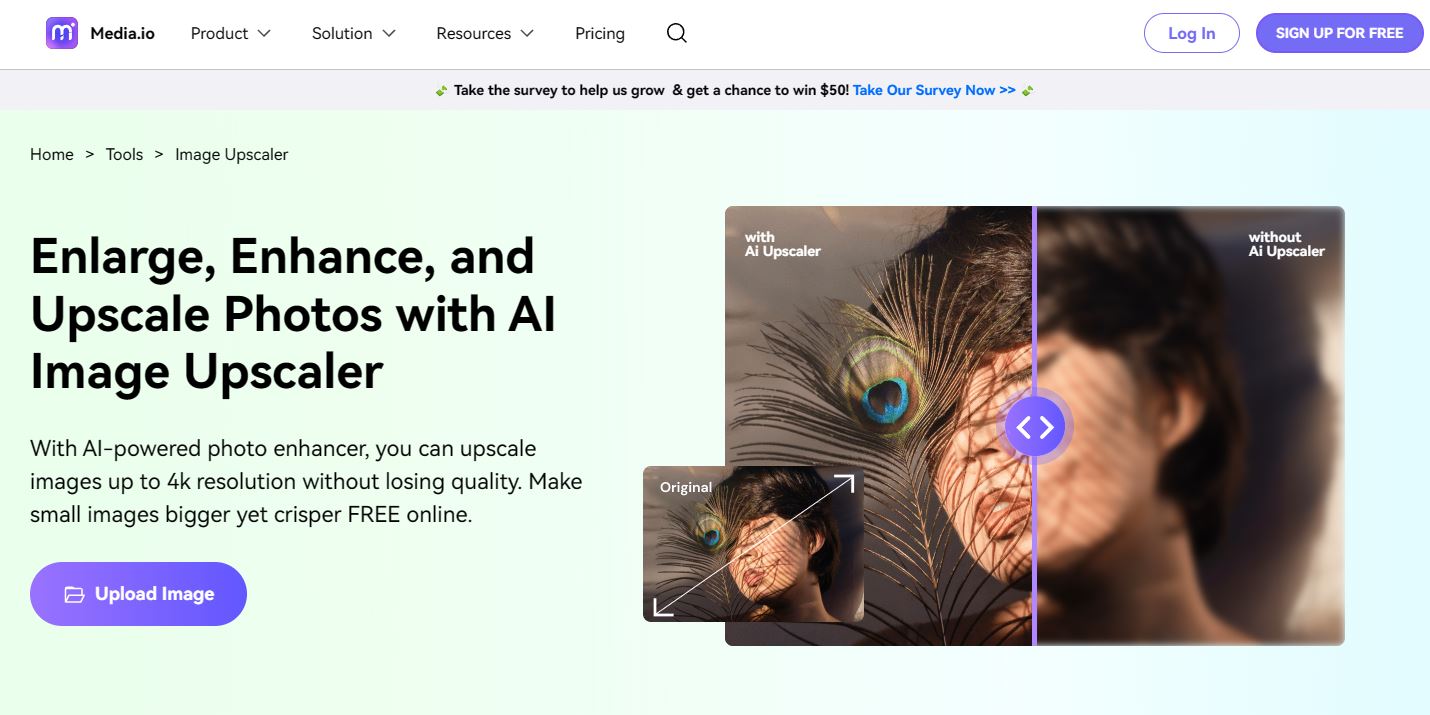Click the money icon after survey link
The width and height of the screenshot is (1430, 715).
click(1028, 91)
